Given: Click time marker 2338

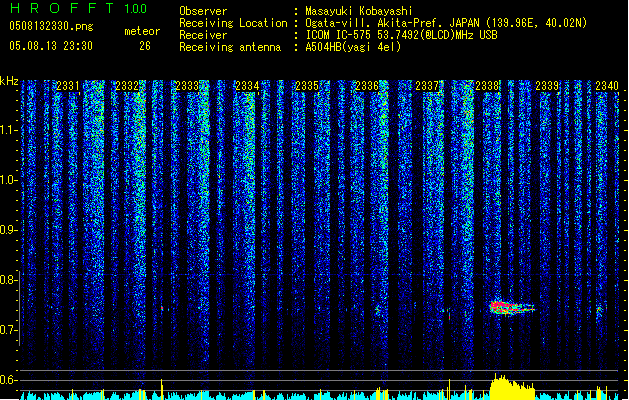Looking at the screenshot, I should (487, 86).
